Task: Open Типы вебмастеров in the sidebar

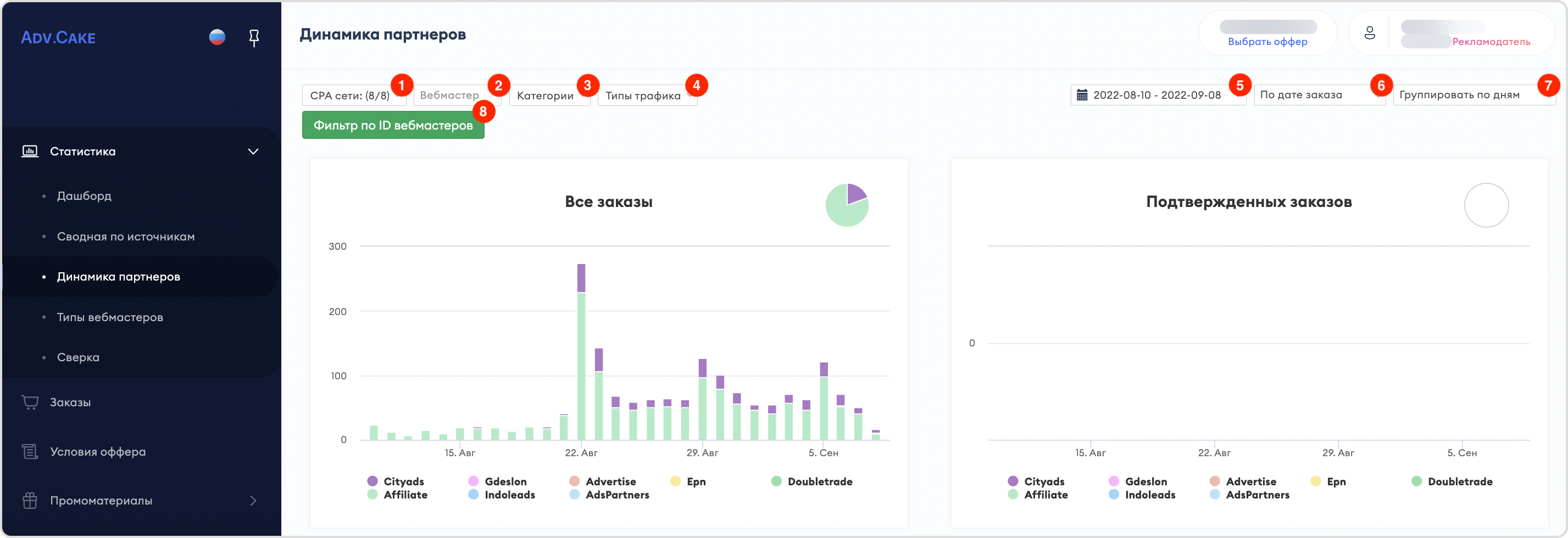Action: coord(110,317)
